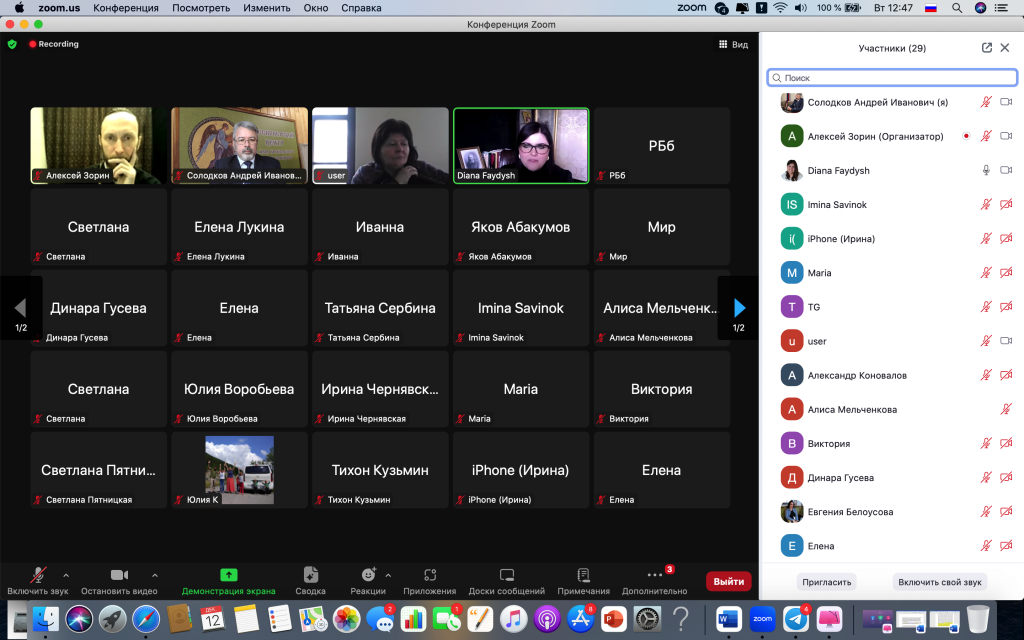Expand video options arrow beside Остановить видео
The height and width of the screenshot is (640, 1024).
point(155,575)
